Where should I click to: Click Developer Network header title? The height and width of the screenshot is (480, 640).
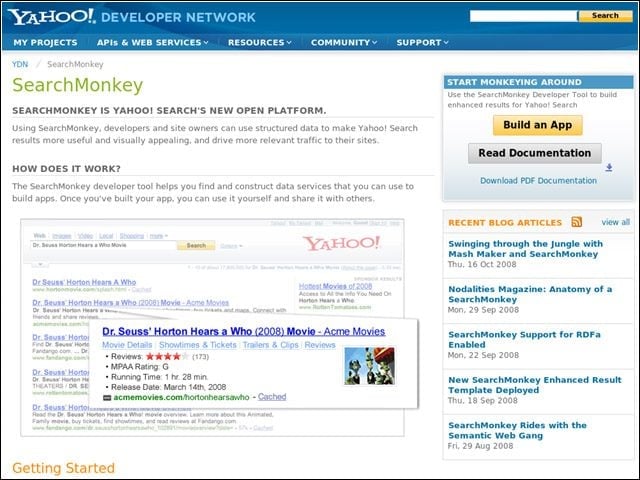[x=178, y=17]
